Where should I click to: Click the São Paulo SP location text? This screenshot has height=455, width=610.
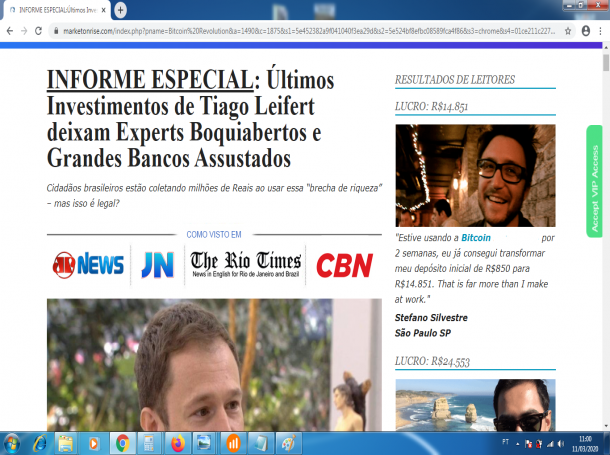(423, 333)
